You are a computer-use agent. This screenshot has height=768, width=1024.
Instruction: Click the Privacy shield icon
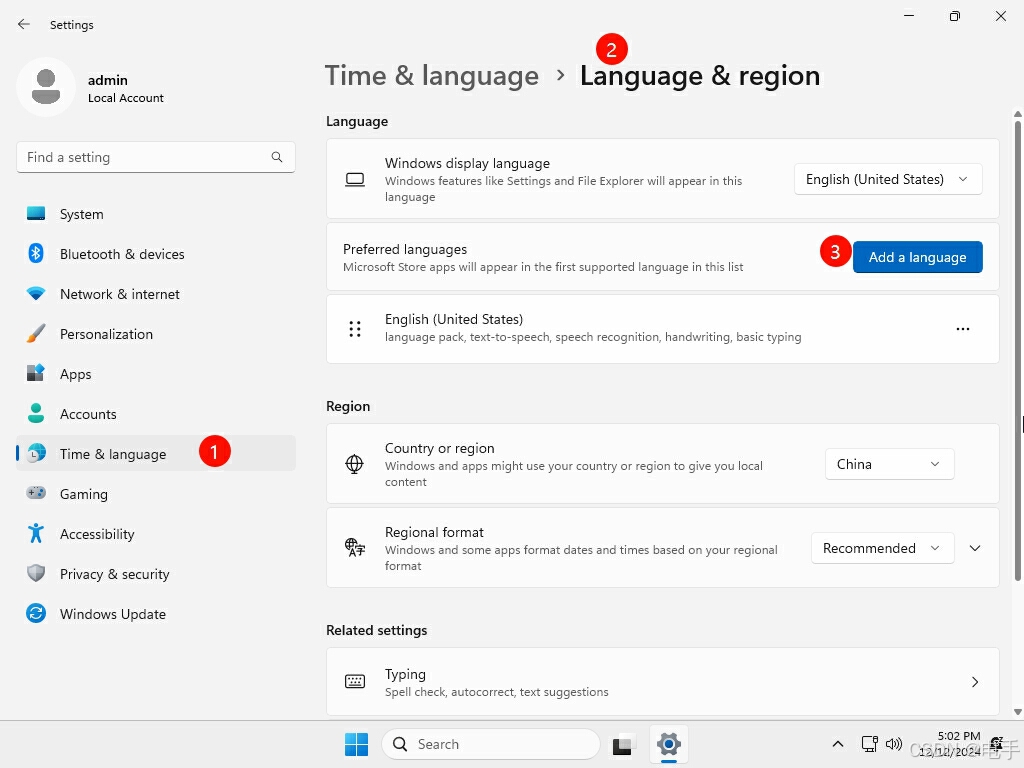[36, 573]
